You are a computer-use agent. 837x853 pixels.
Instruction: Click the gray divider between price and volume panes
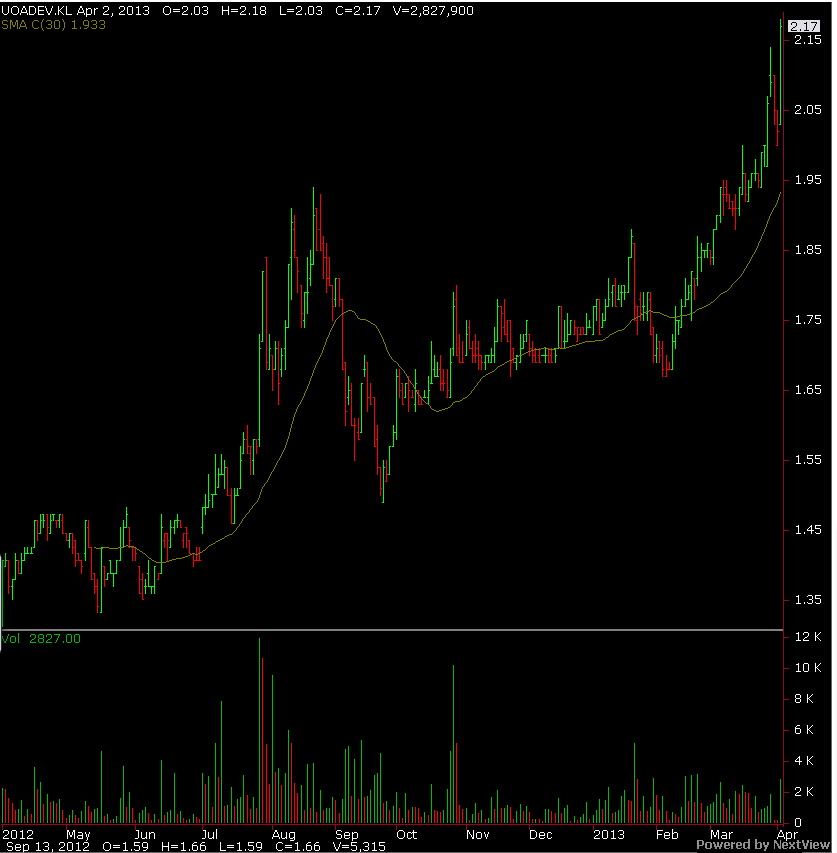392,630
